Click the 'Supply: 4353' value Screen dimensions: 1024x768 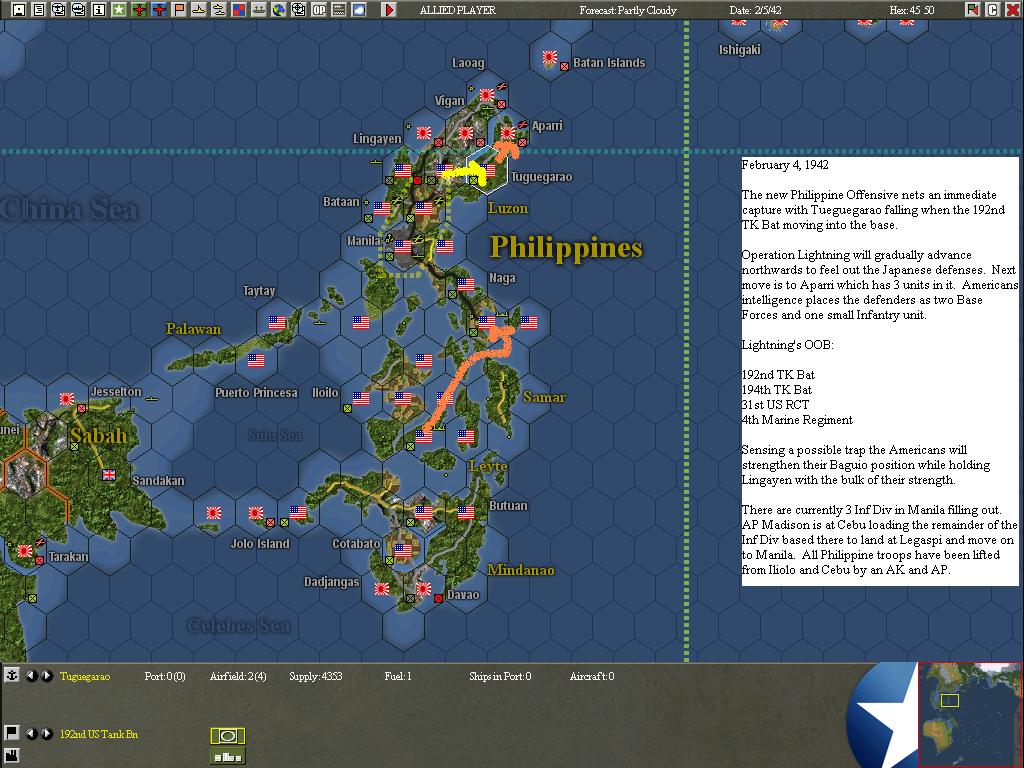[315, 676]
